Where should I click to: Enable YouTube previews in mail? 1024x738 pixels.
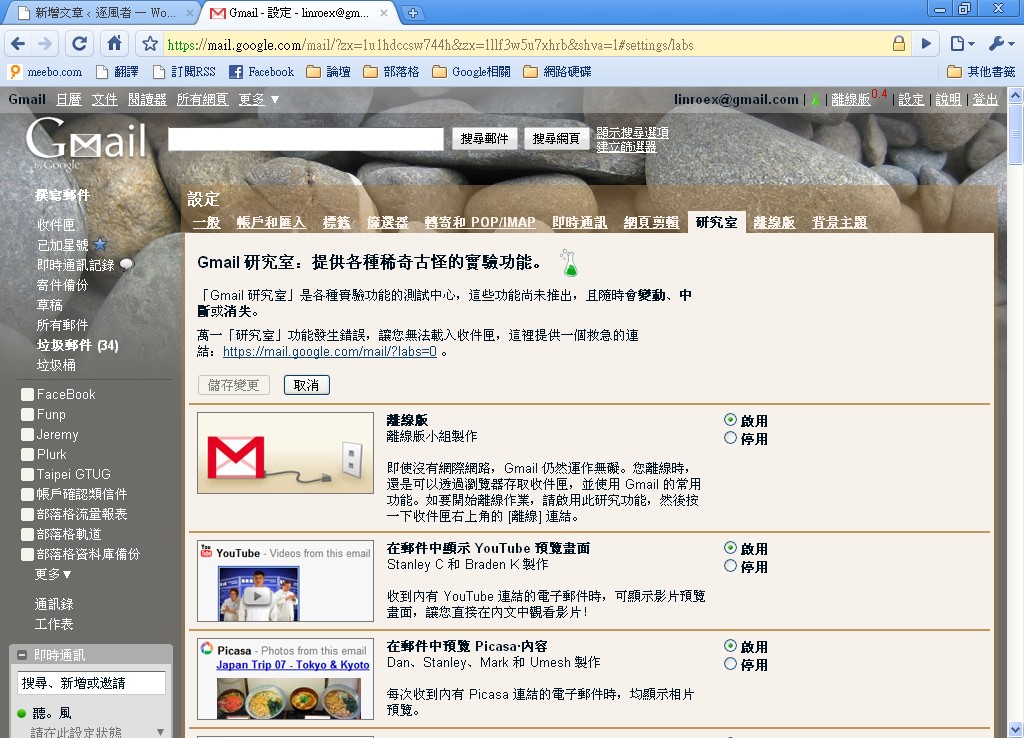click(x=730, y=548)
